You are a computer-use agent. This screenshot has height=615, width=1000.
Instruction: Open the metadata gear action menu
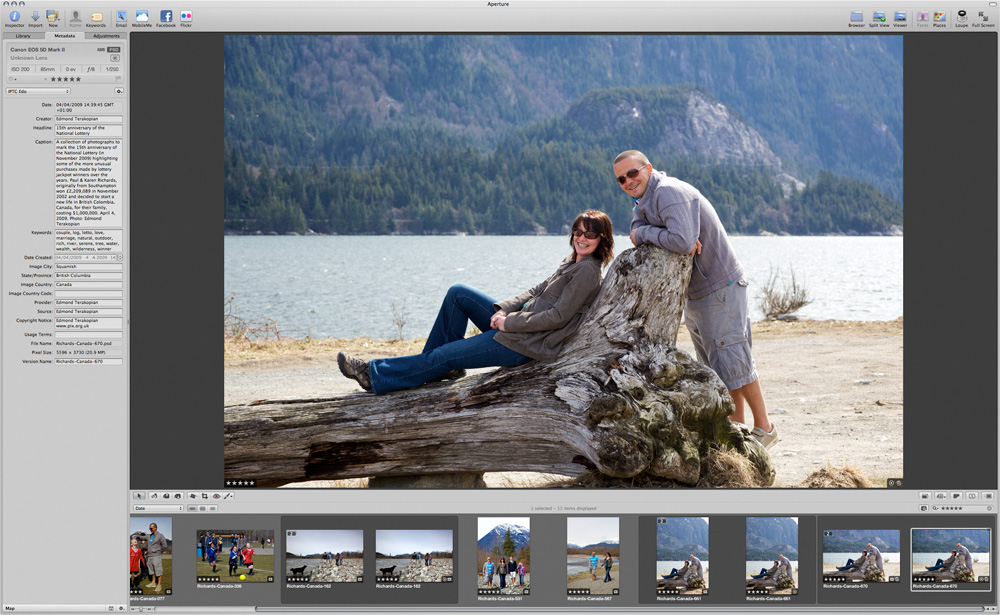tap(118, 91)
